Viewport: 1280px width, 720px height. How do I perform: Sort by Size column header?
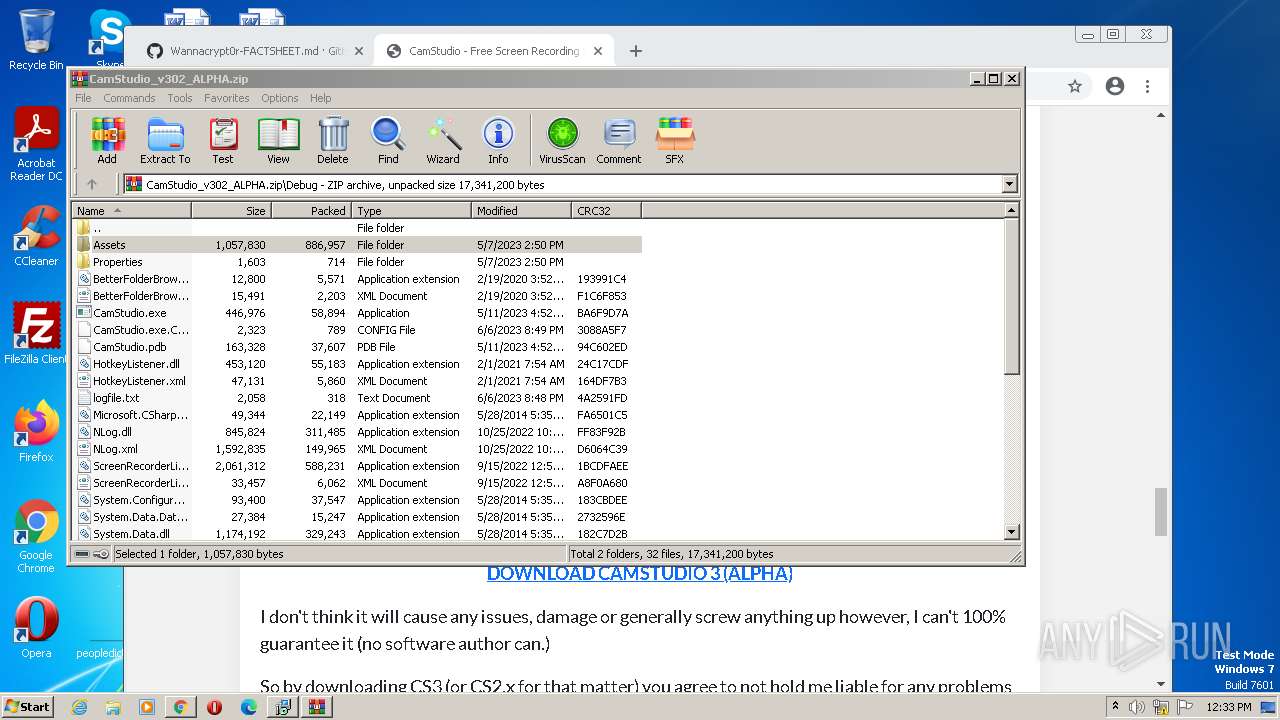pyautogui.click(x=231, y=210)
